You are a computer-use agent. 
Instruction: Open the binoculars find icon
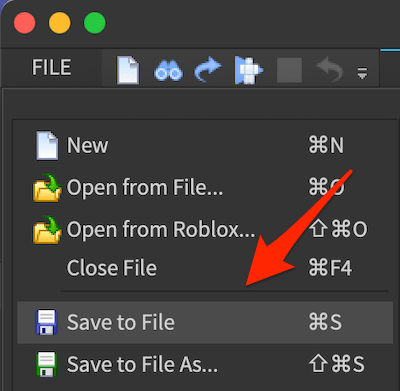(x=168, y=71)
